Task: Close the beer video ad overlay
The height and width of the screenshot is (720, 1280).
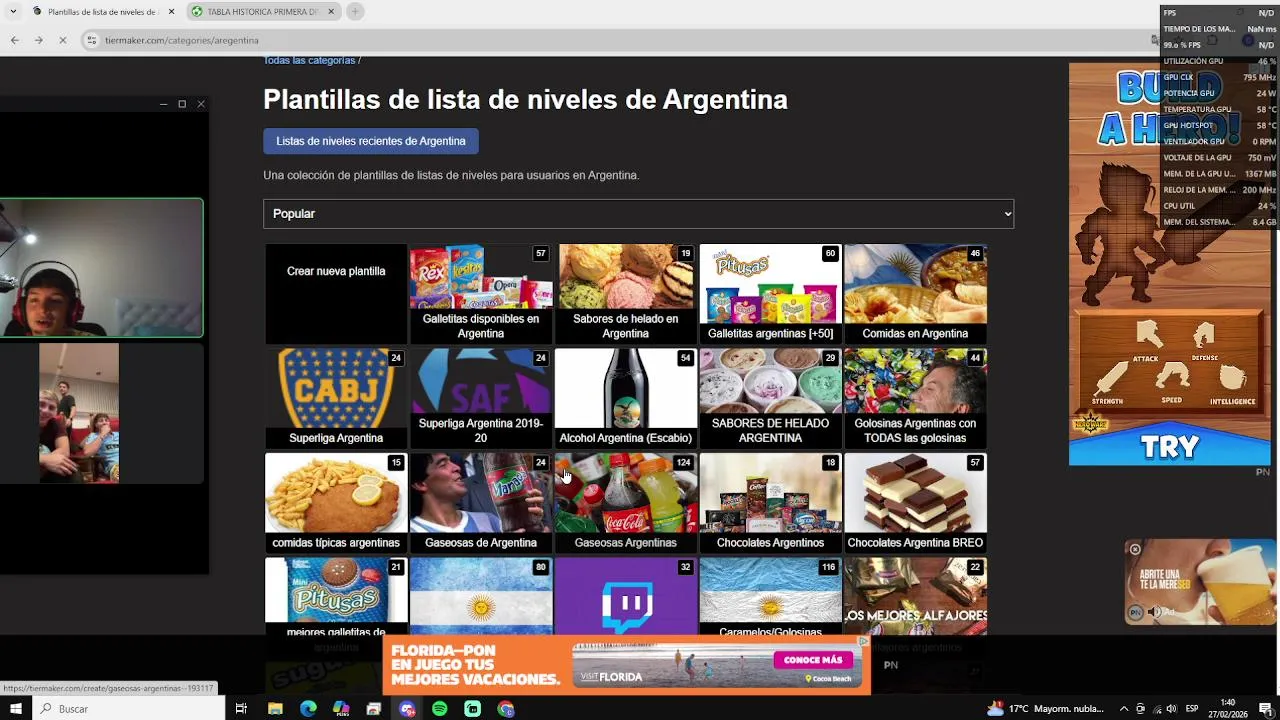Action: click(1135, 549)
